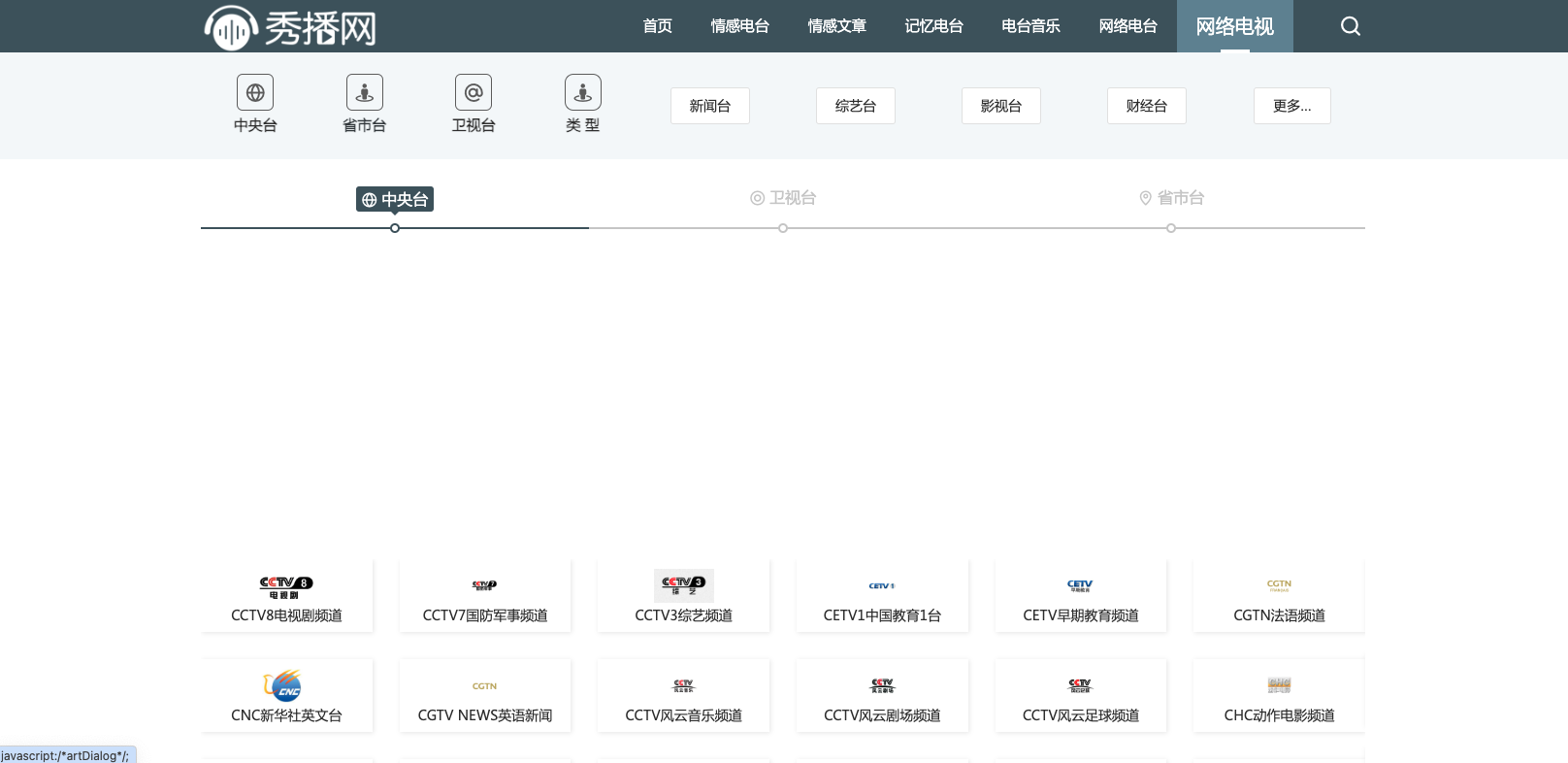The width and height of the screenshot is (1568, 763).
Task: Open CGTN法语频道 logo
Action: [1279, 585]
